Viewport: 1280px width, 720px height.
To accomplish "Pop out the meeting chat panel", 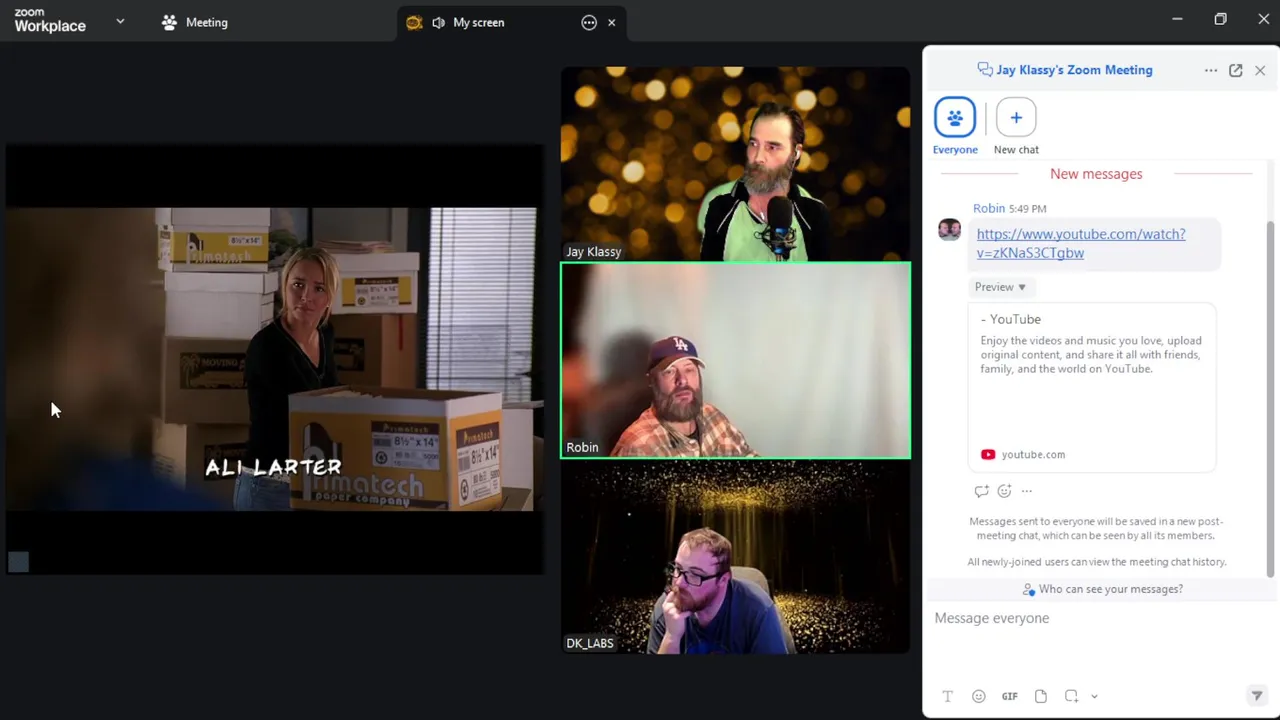I will (x=1236, y=70).
